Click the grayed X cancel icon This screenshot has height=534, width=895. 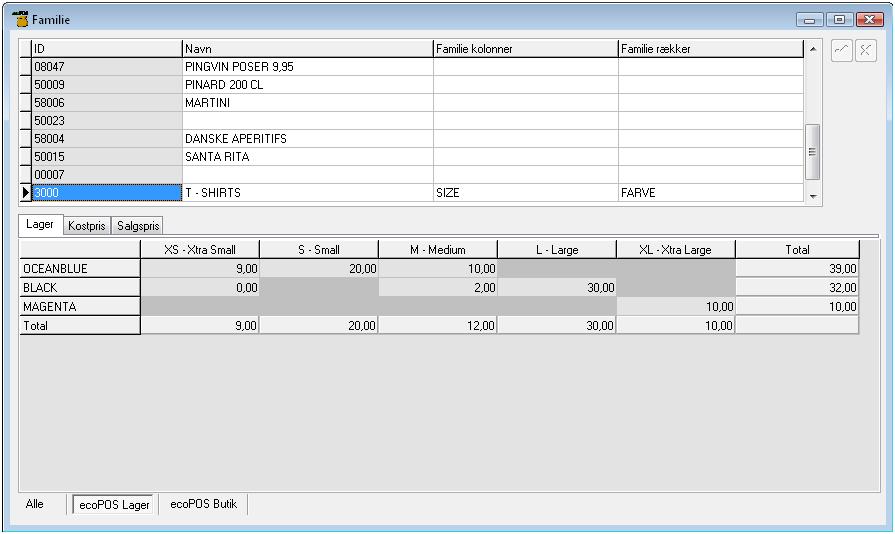(x=866, y=51)
